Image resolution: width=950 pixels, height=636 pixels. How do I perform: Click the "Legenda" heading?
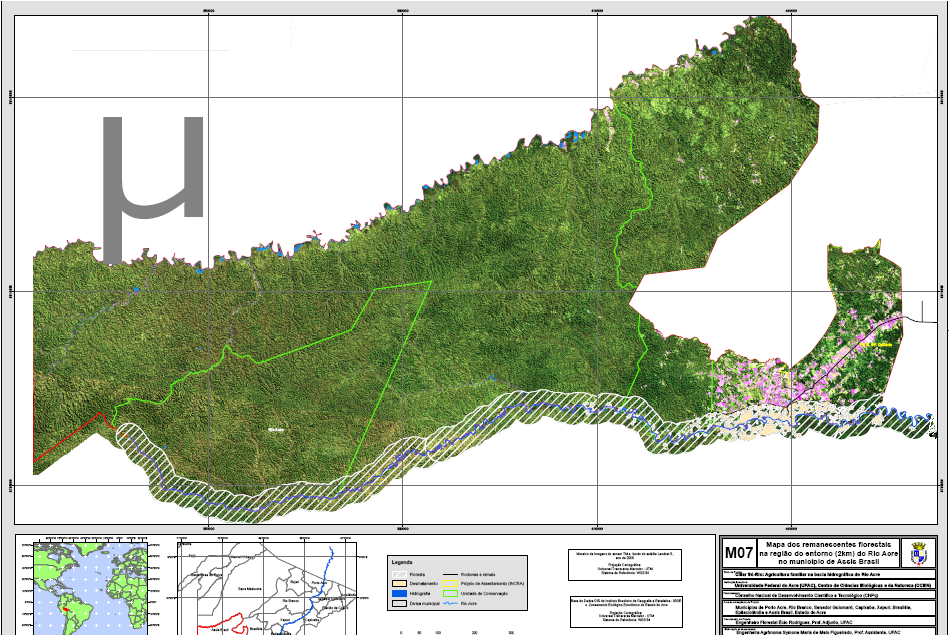pos(402,562)
